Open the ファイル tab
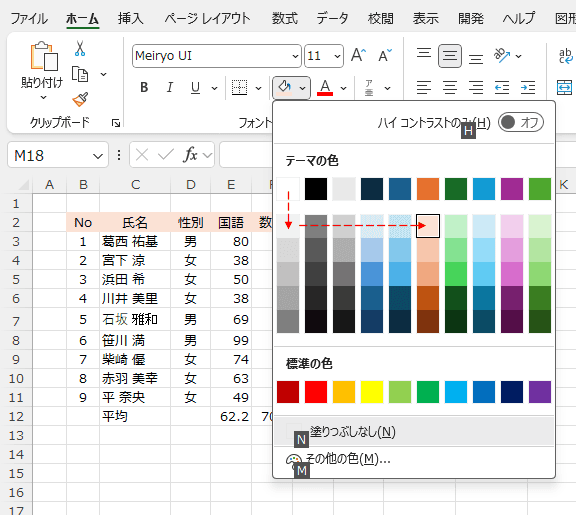Image resolution: width=576 pixels, height=515 pixels. click(29, 18)
